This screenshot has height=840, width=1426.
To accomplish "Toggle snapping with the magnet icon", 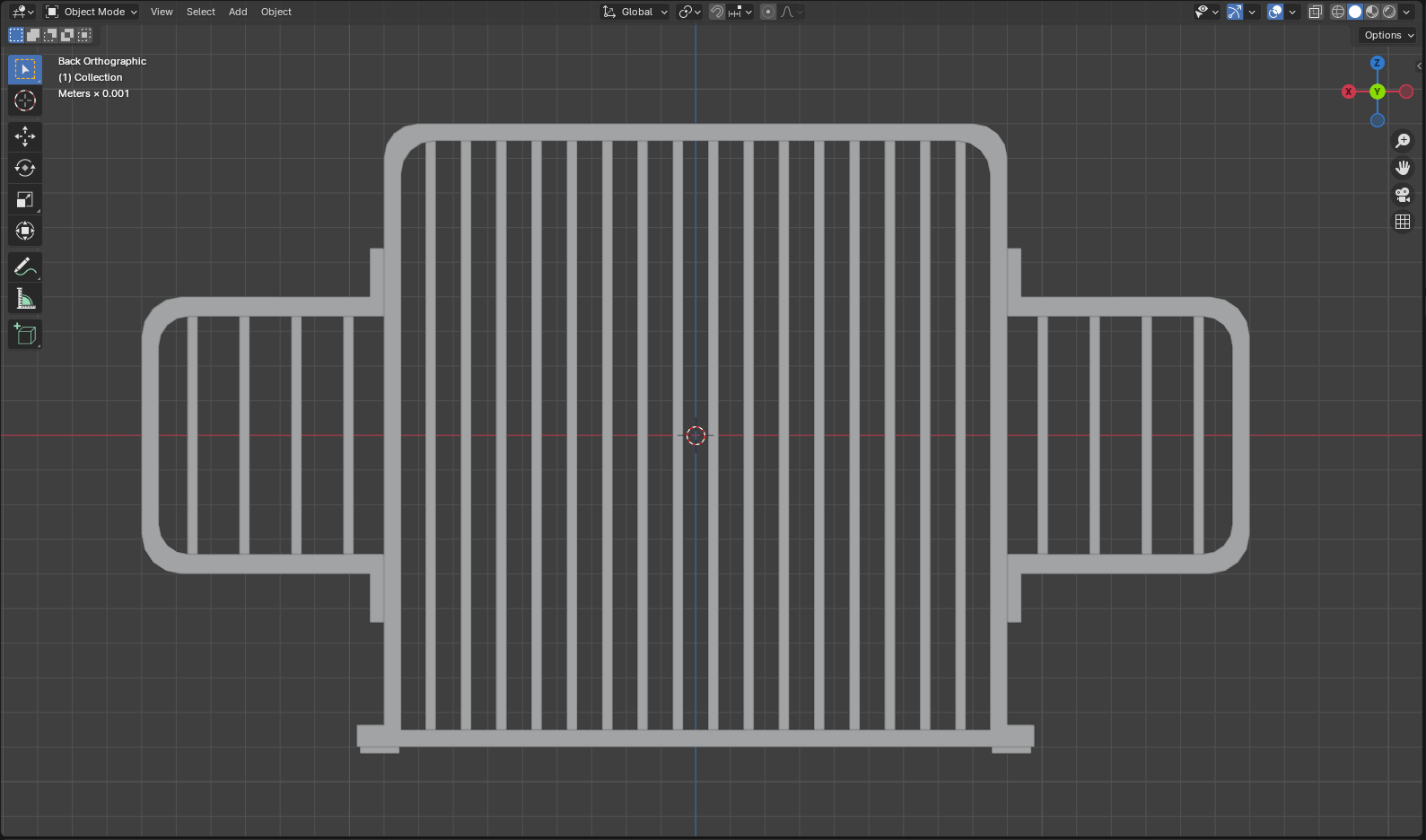I will (717, 12).
